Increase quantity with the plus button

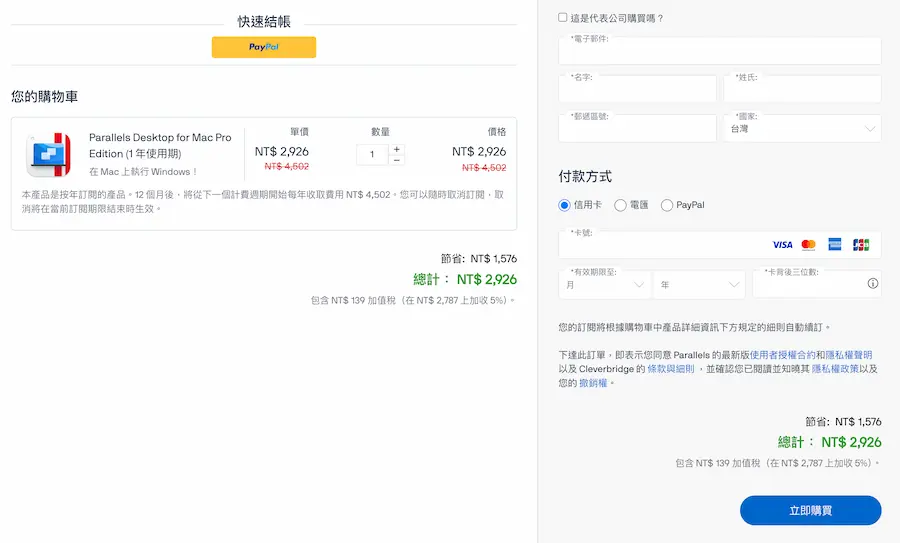[397, 149]
